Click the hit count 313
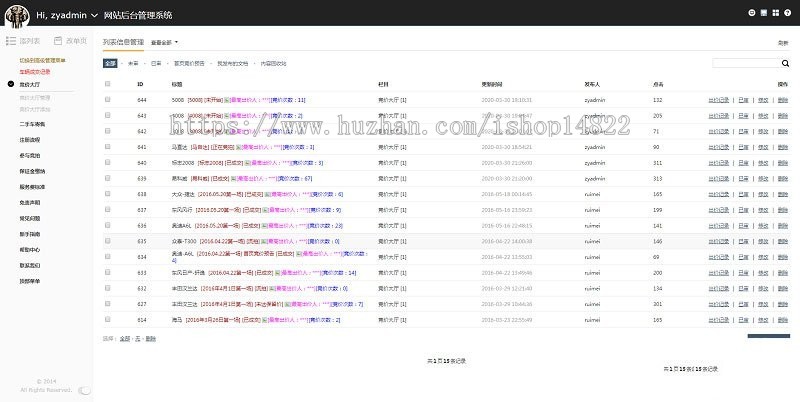The height and width of the screenshot is (402, 800). pyautogui.click(x=657, y=179)
